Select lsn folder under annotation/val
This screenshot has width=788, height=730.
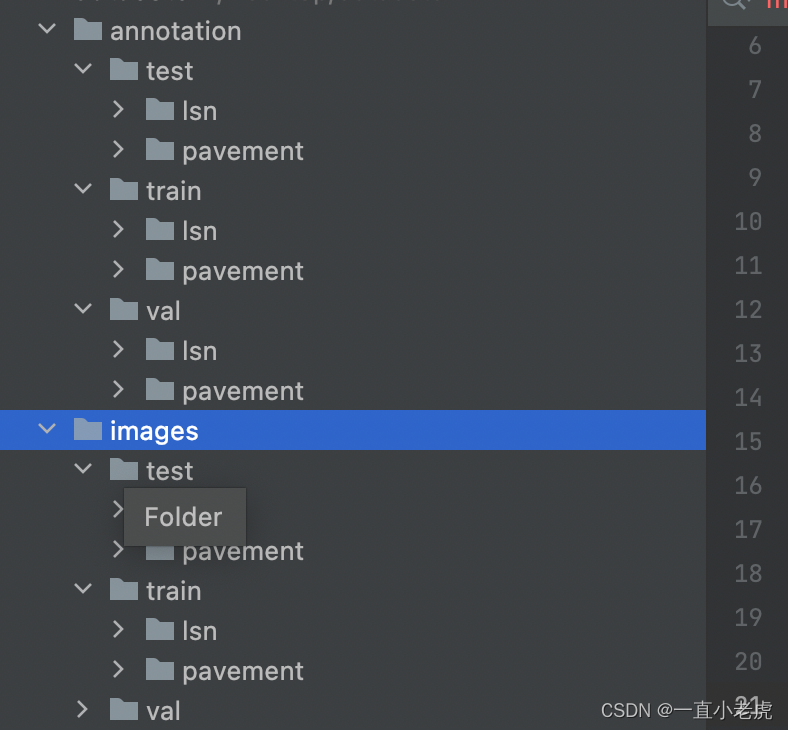199,351
